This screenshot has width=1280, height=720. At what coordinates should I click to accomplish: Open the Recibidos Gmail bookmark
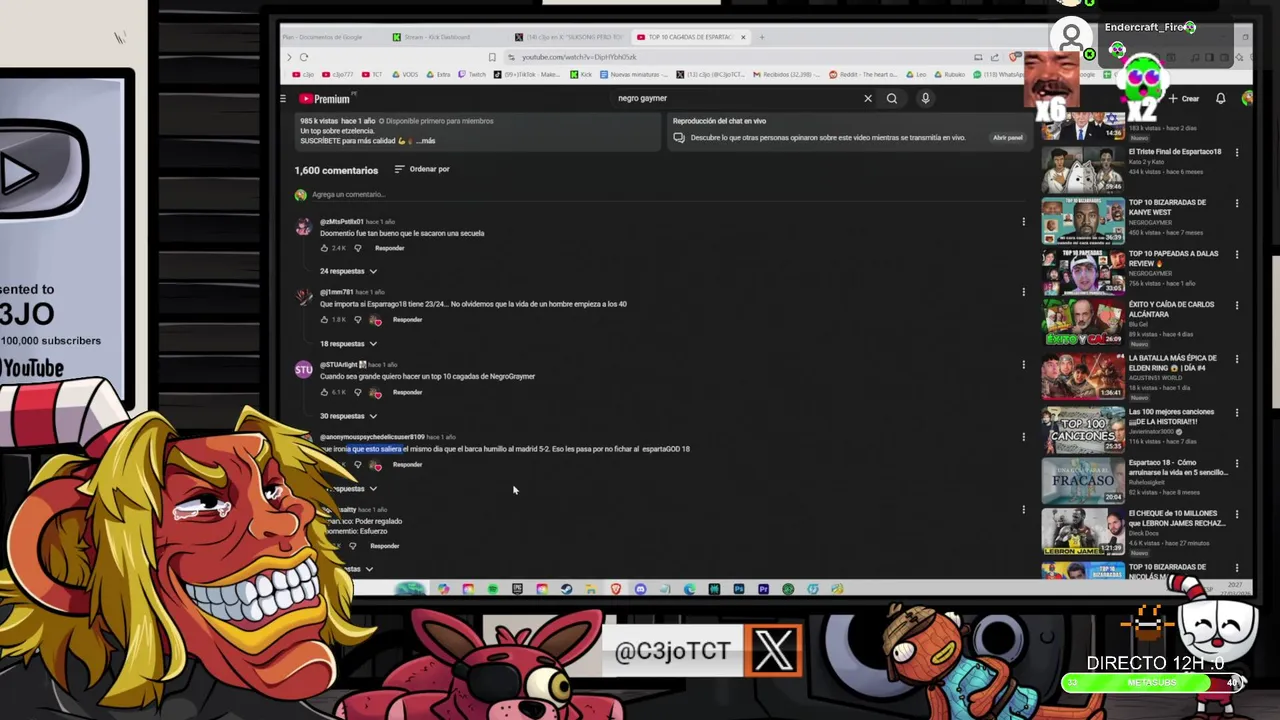[788, 74]
